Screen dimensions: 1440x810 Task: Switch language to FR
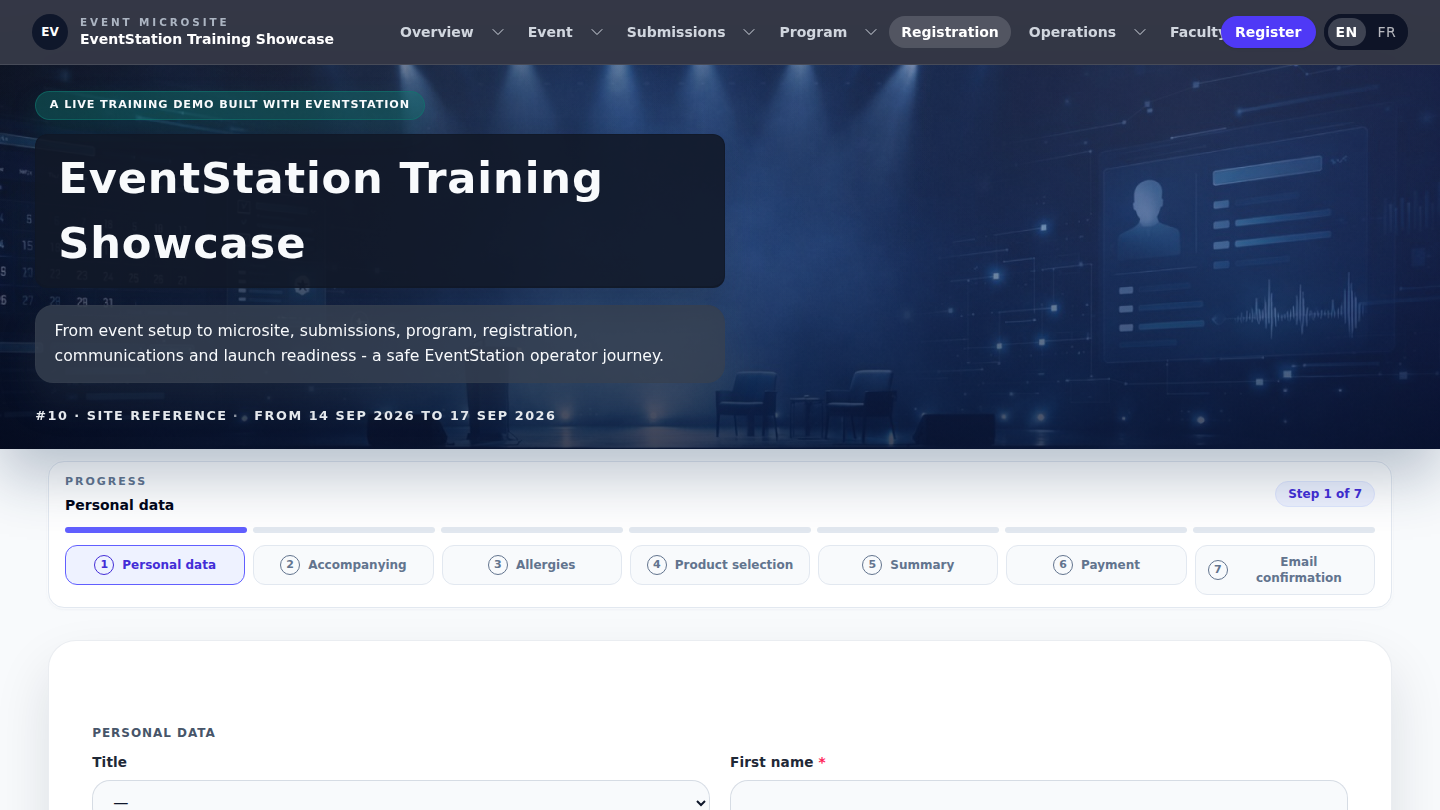click(x=1386, y=32)
